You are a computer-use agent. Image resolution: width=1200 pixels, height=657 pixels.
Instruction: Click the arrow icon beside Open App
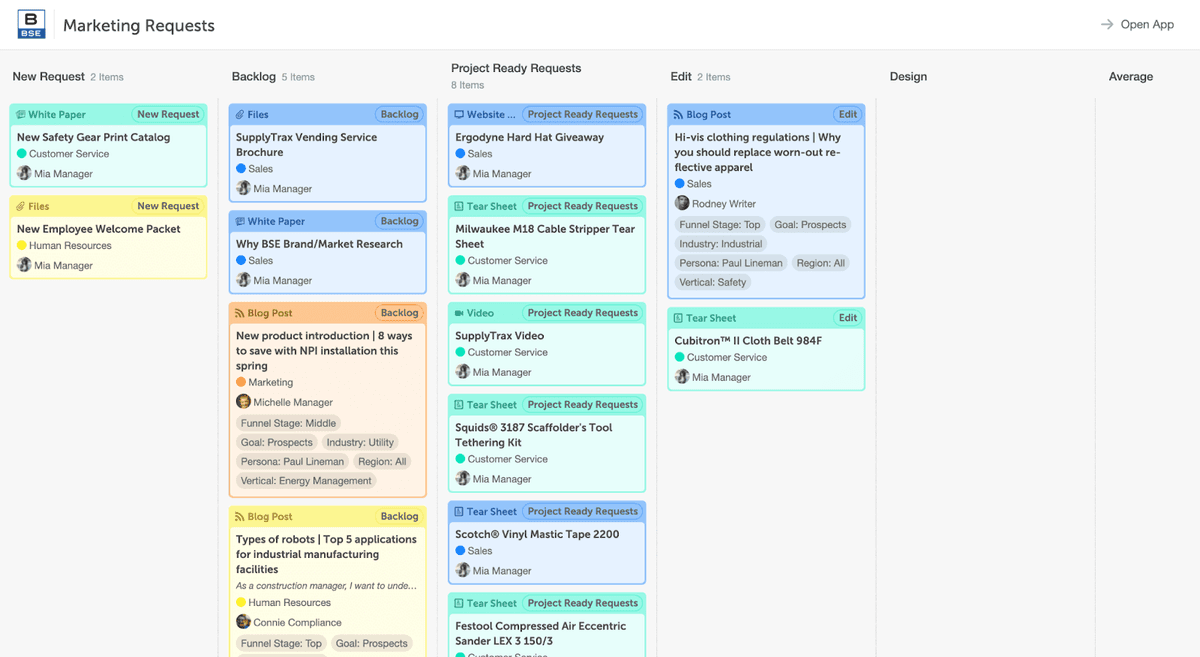point(1106,24)
